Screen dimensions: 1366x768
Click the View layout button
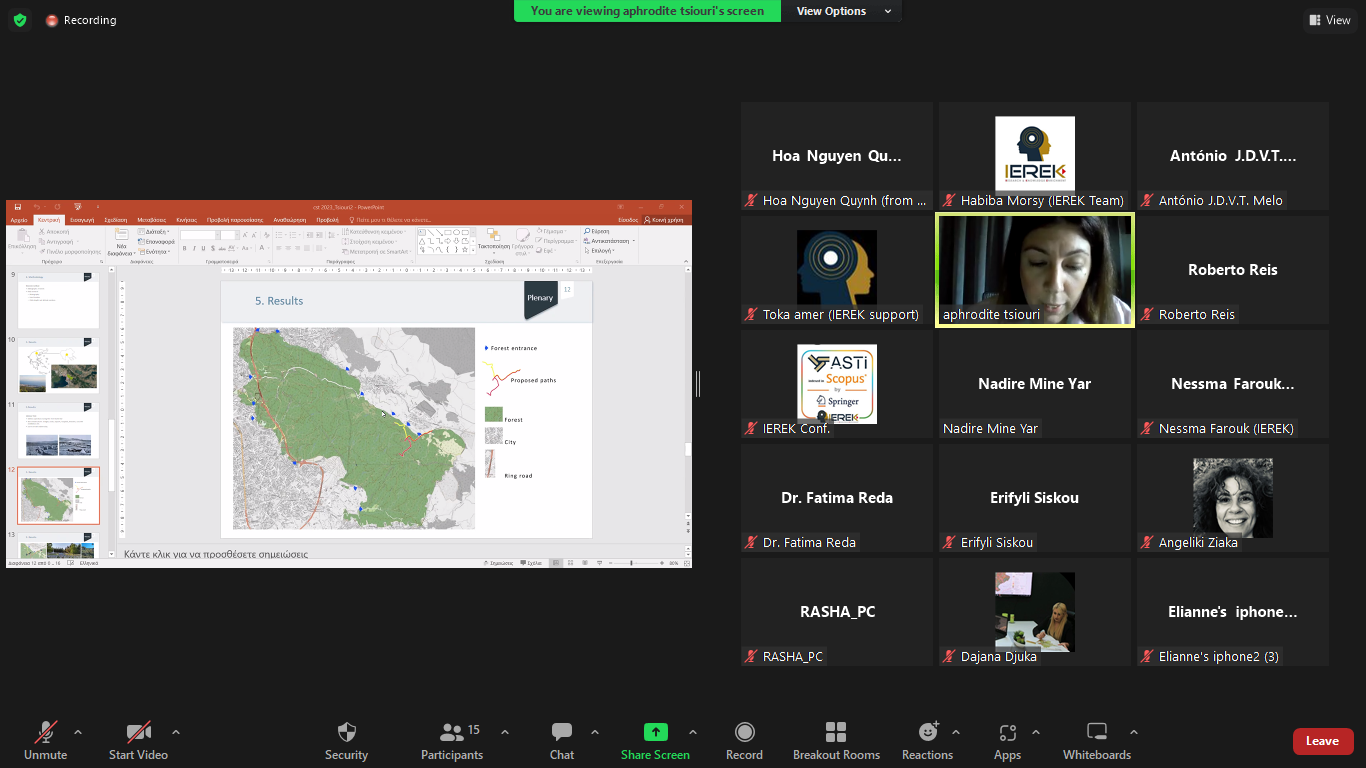(x=1329, y=20)
